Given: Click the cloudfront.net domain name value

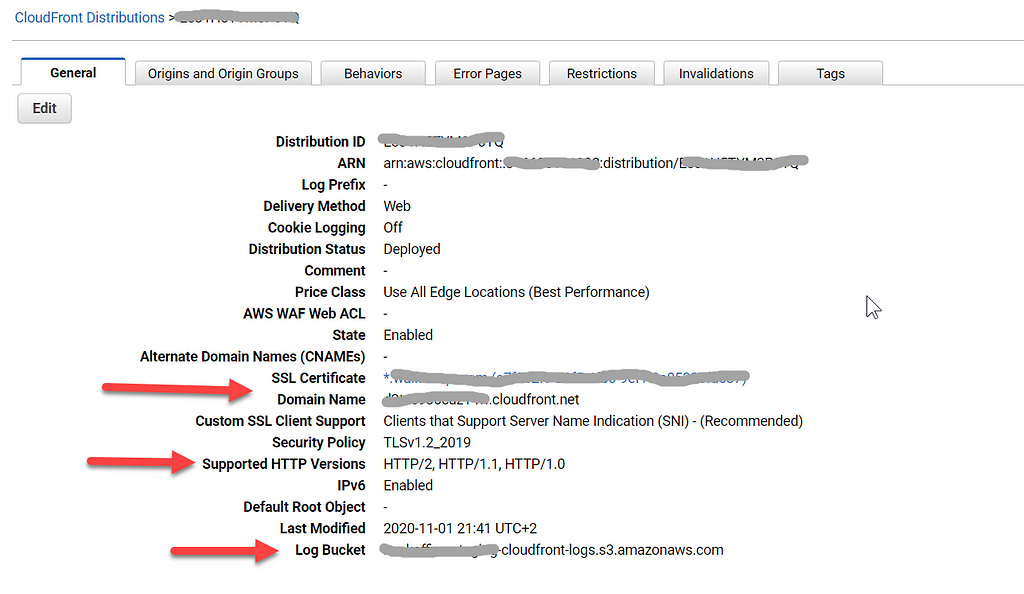Looking at the screenshot, I should (481, 399).
